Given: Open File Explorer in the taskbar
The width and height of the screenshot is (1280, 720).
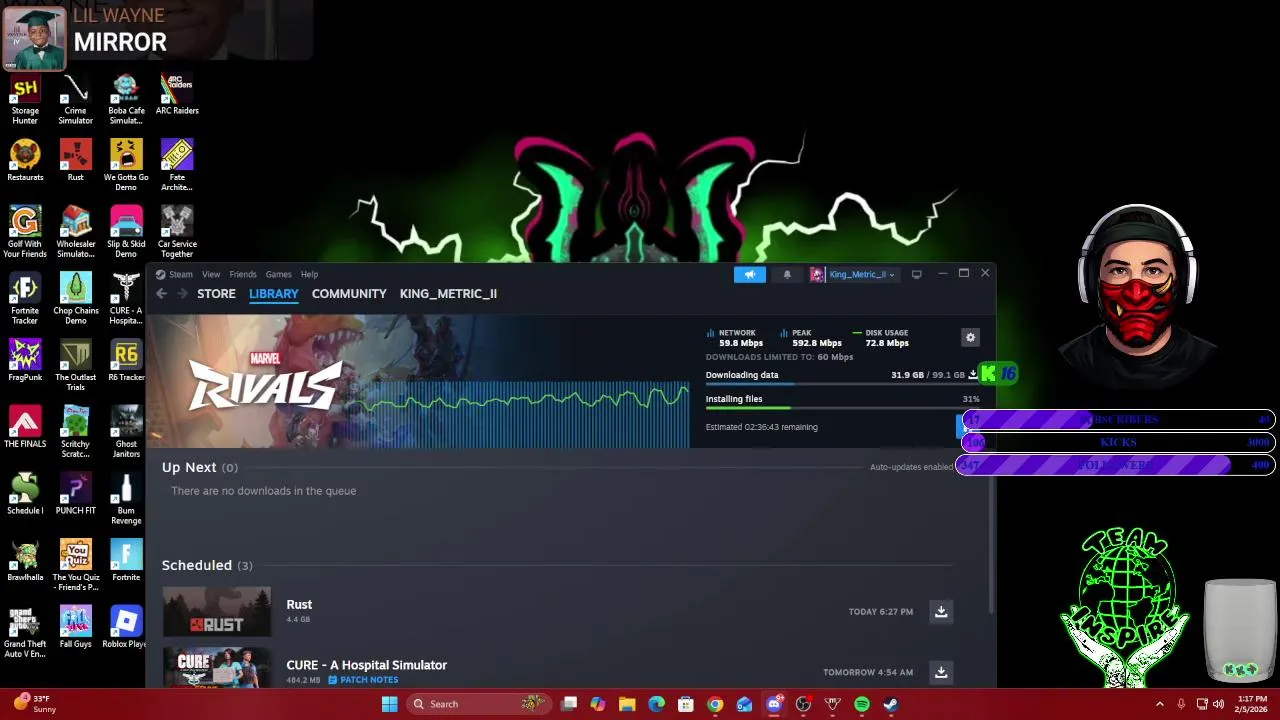Looking at the screenshot, I should [x=627, y=704].
